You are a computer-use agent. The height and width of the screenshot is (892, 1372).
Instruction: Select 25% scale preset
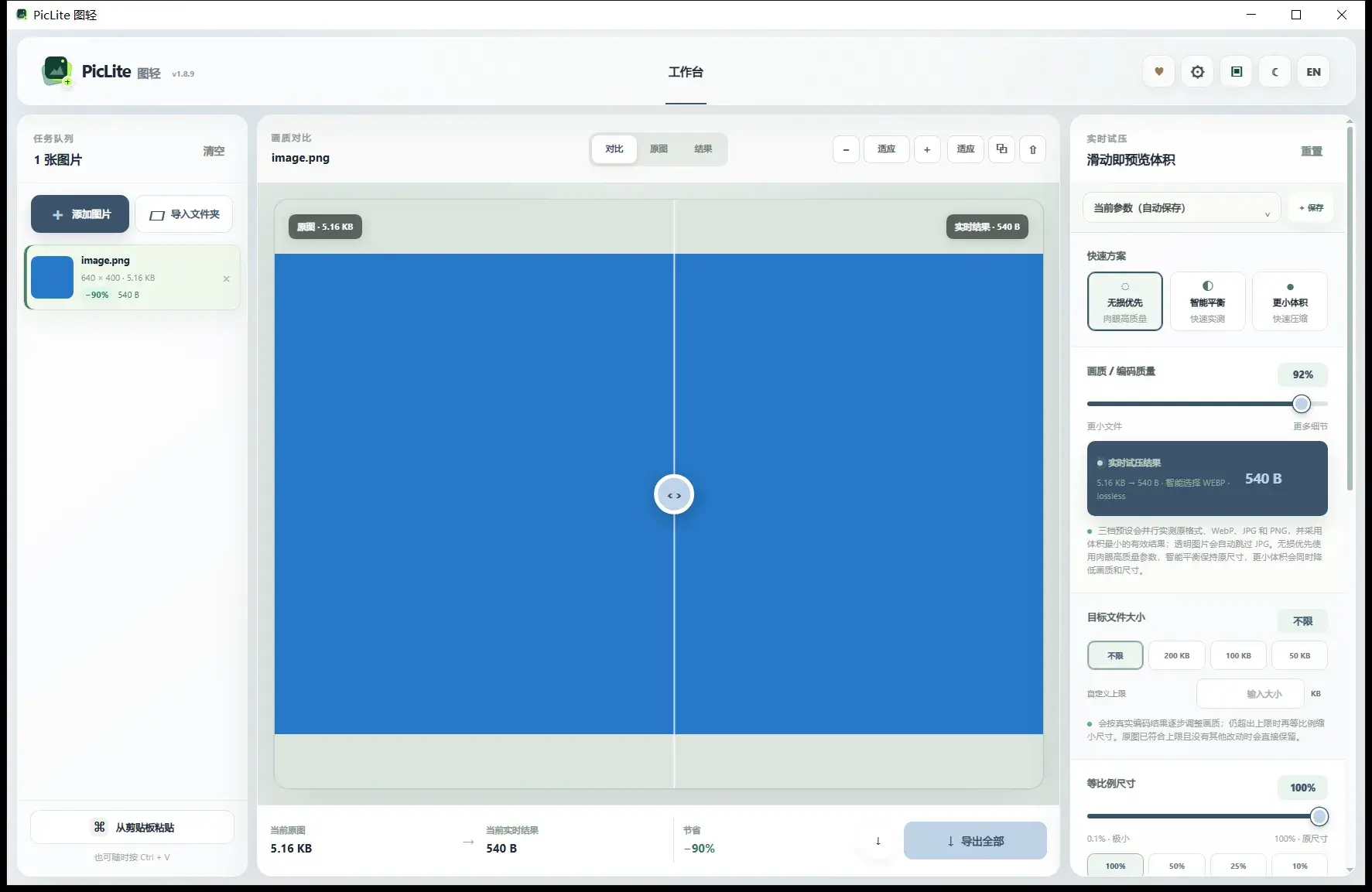(x=1238, y=866)
